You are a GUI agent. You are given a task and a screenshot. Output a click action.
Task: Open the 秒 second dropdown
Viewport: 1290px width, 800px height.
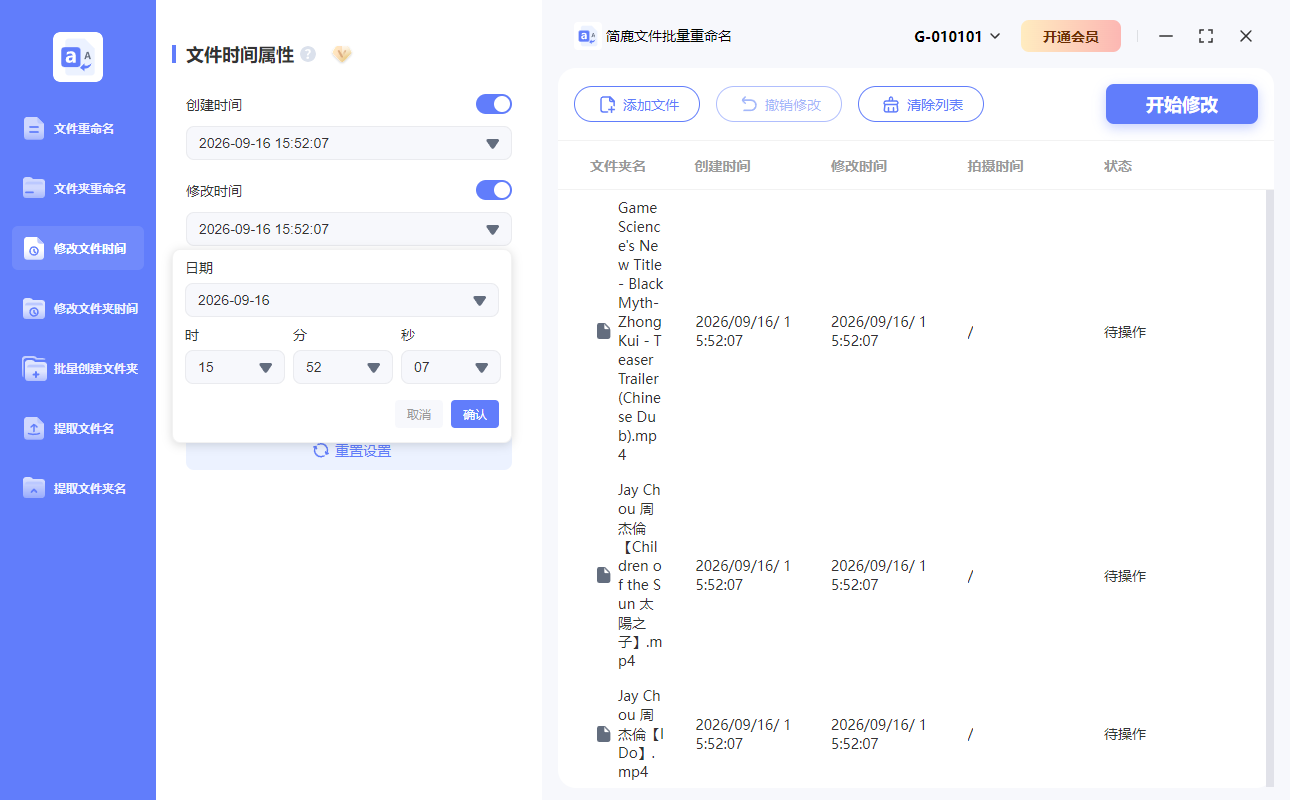451,367
